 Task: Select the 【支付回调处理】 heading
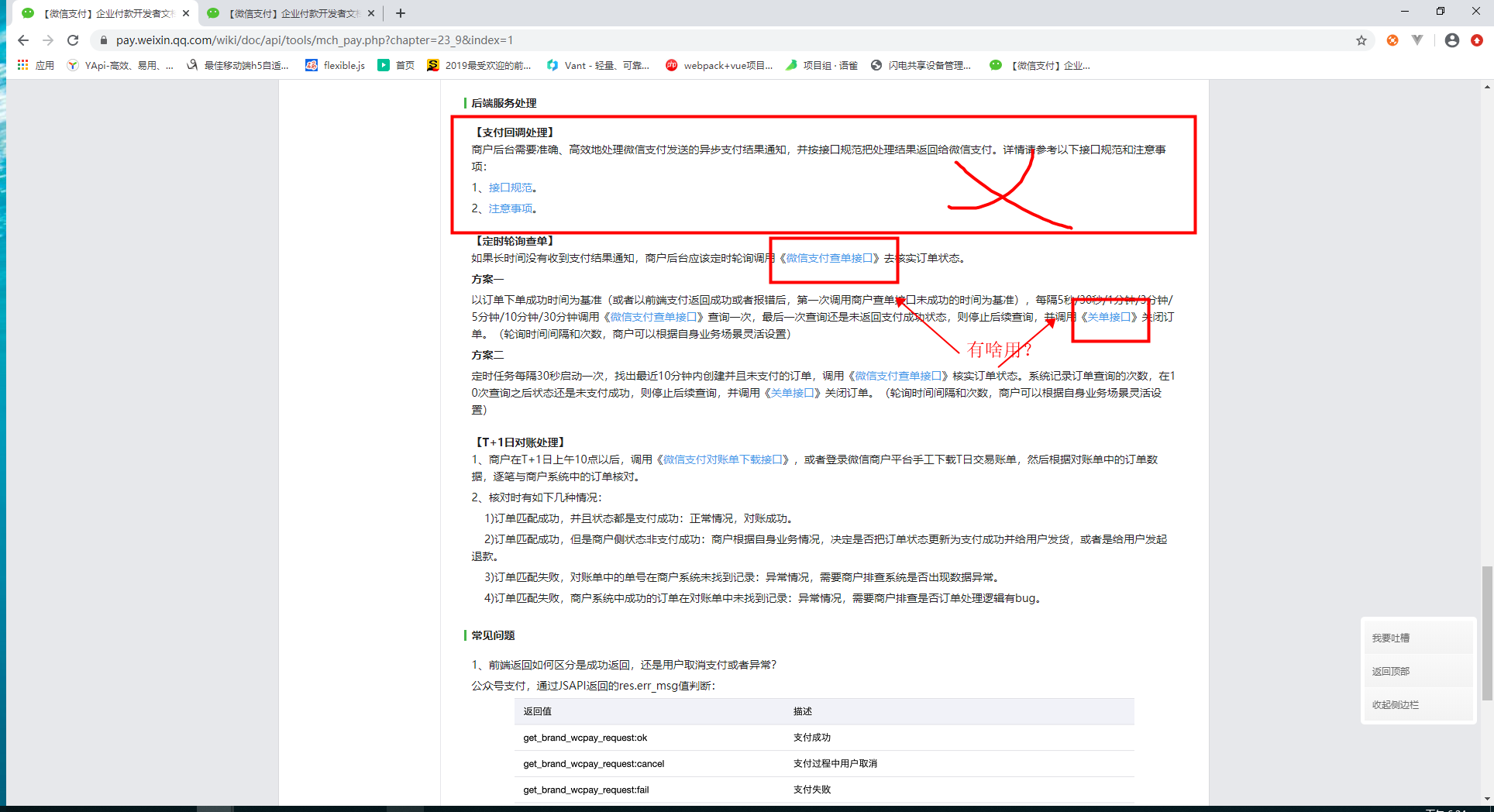click(x=515, y=132)
